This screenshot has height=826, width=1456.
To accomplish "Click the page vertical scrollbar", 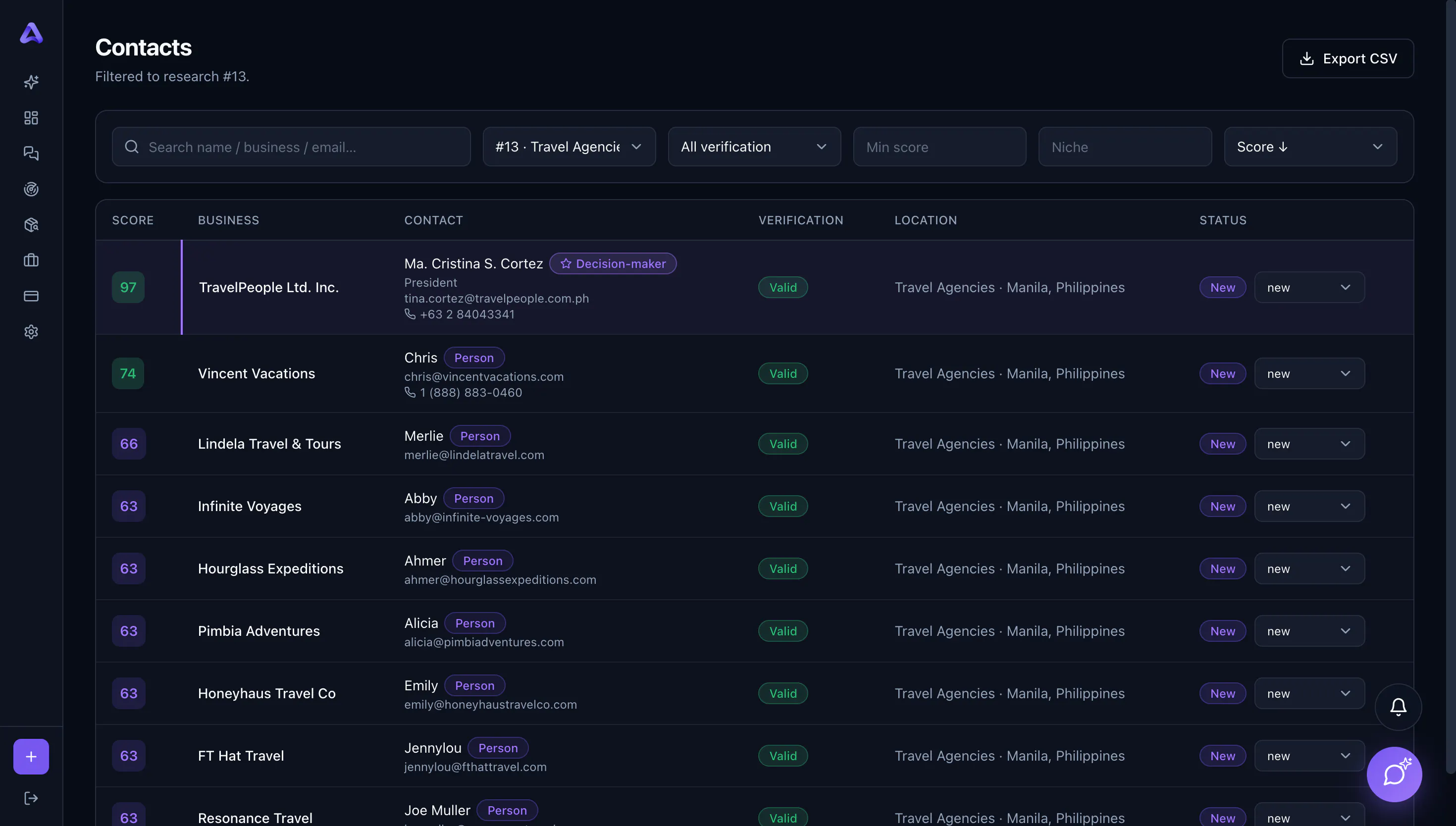I will pyautogui.click(x=1451, y=386).
